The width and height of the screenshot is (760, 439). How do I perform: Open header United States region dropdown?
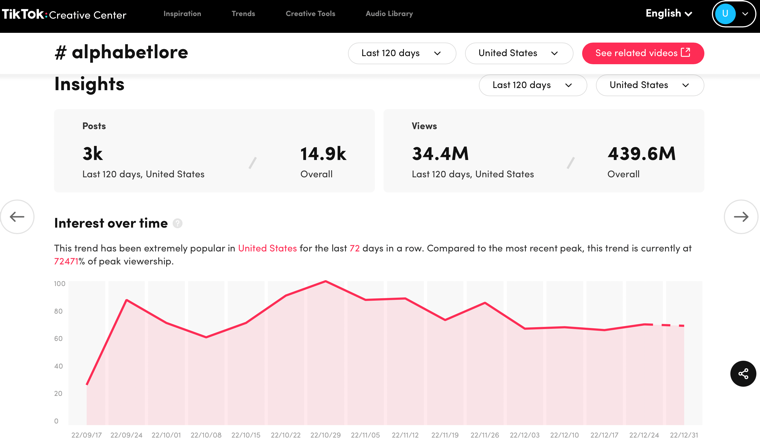(x=519, y=53)
